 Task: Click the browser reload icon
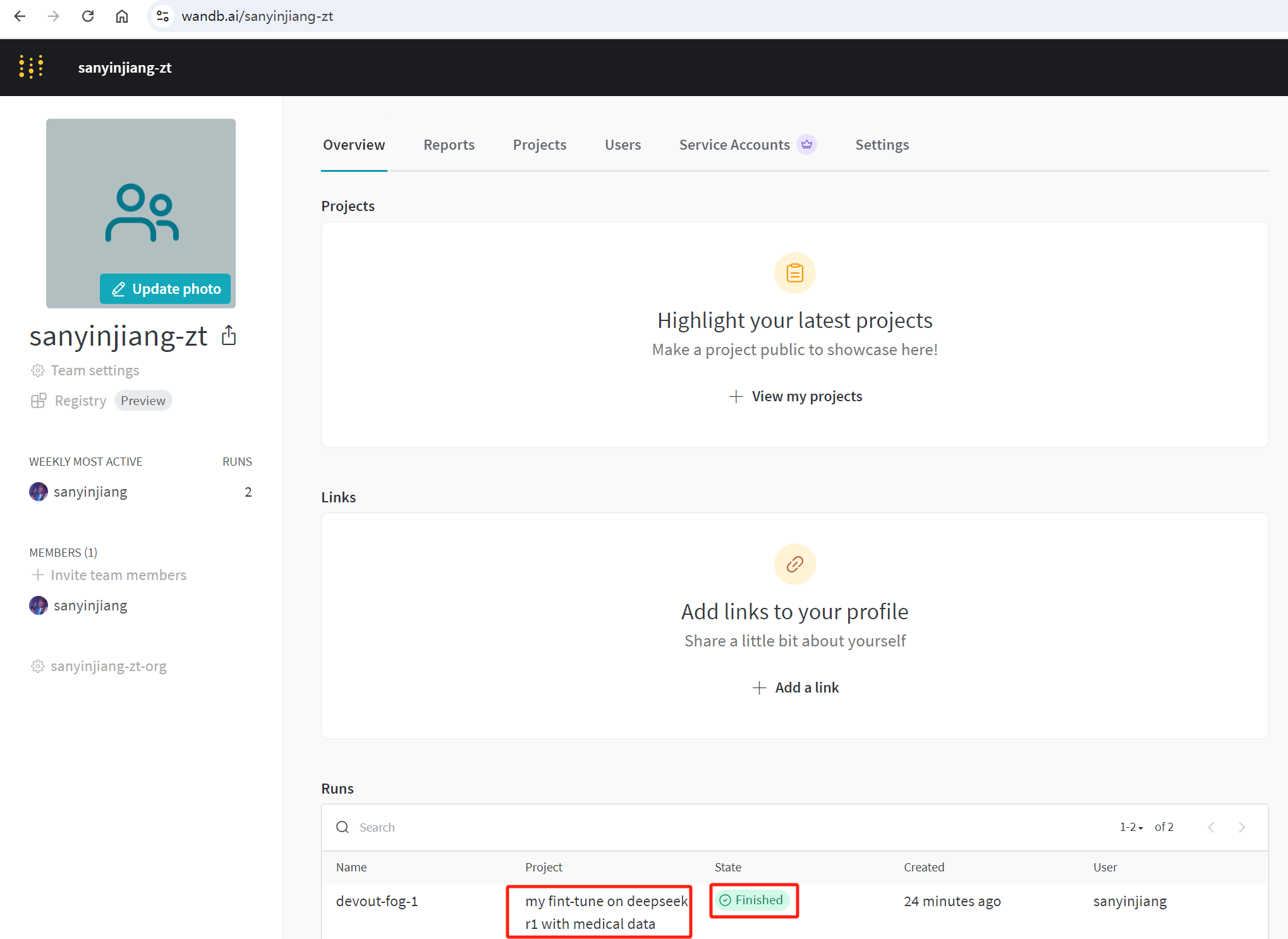88,16
